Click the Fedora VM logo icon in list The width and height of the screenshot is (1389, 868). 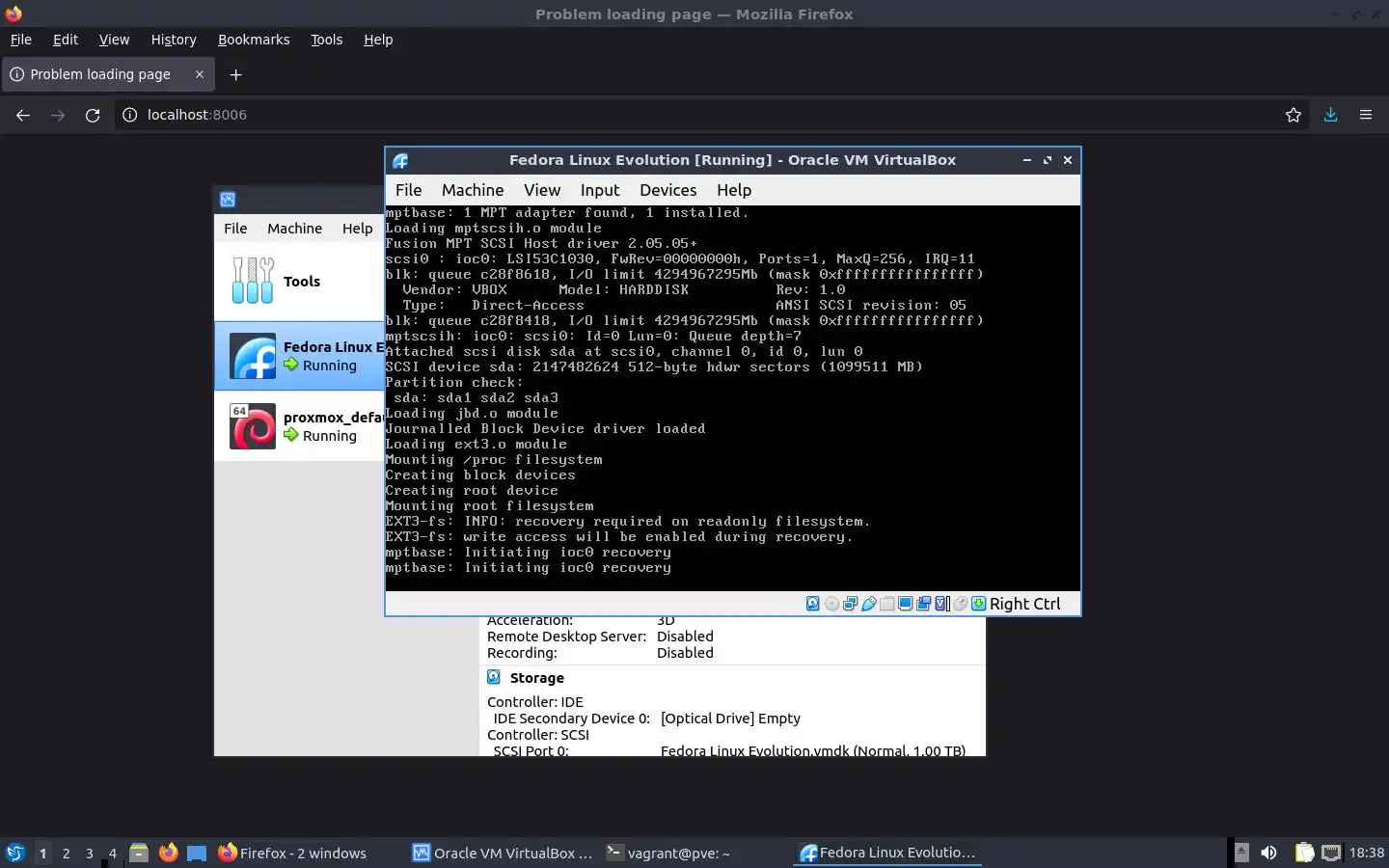point(253,356)
